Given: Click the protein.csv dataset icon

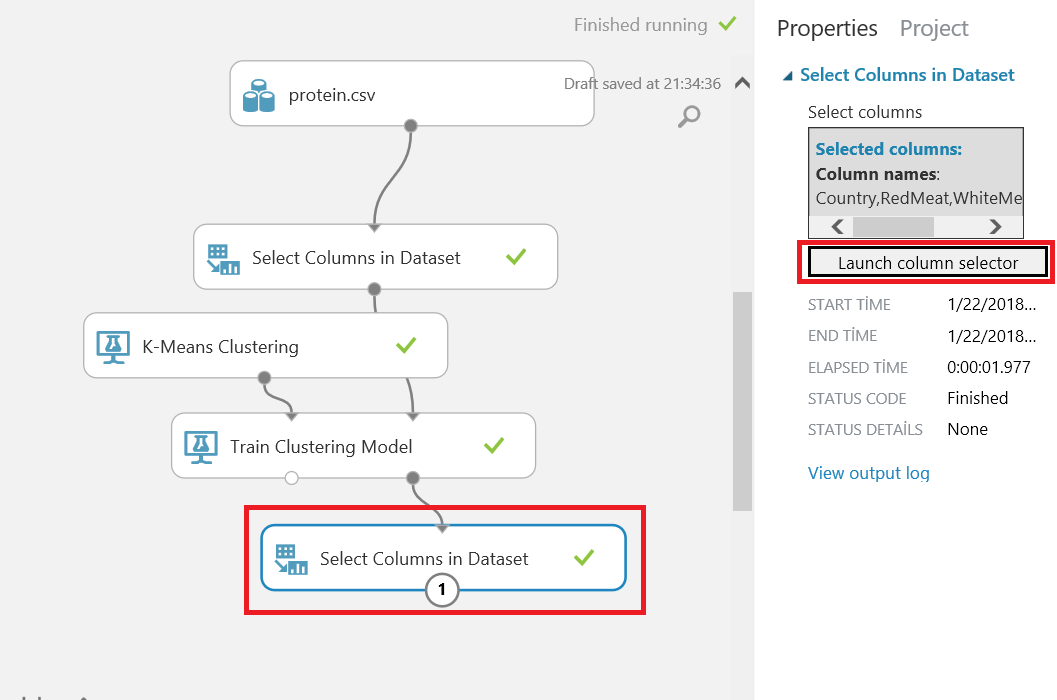Looking at the screenshot, I should coord(259,96).
